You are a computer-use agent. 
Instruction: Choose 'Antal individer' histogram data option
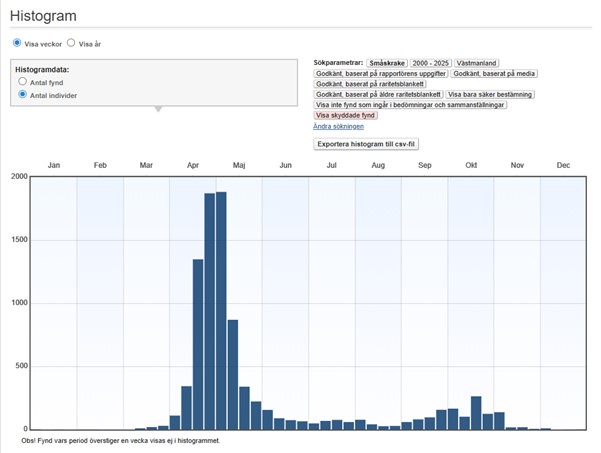23,95
